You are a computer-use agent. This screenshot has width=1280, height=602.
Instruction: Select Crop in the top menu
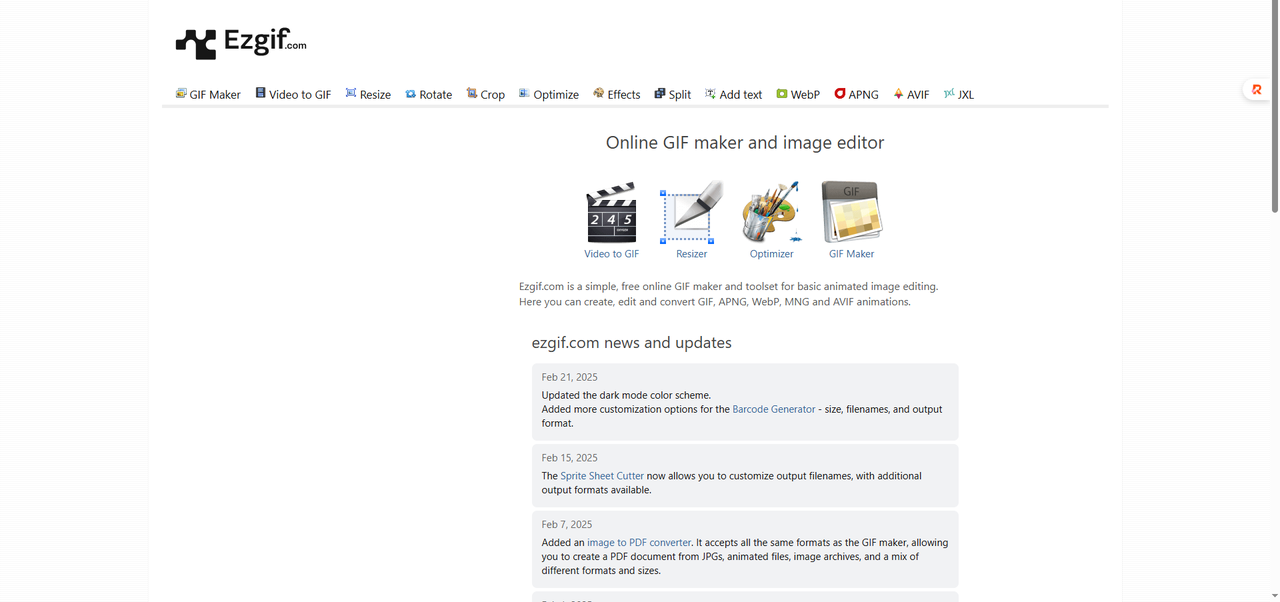[x=485, y=94]
